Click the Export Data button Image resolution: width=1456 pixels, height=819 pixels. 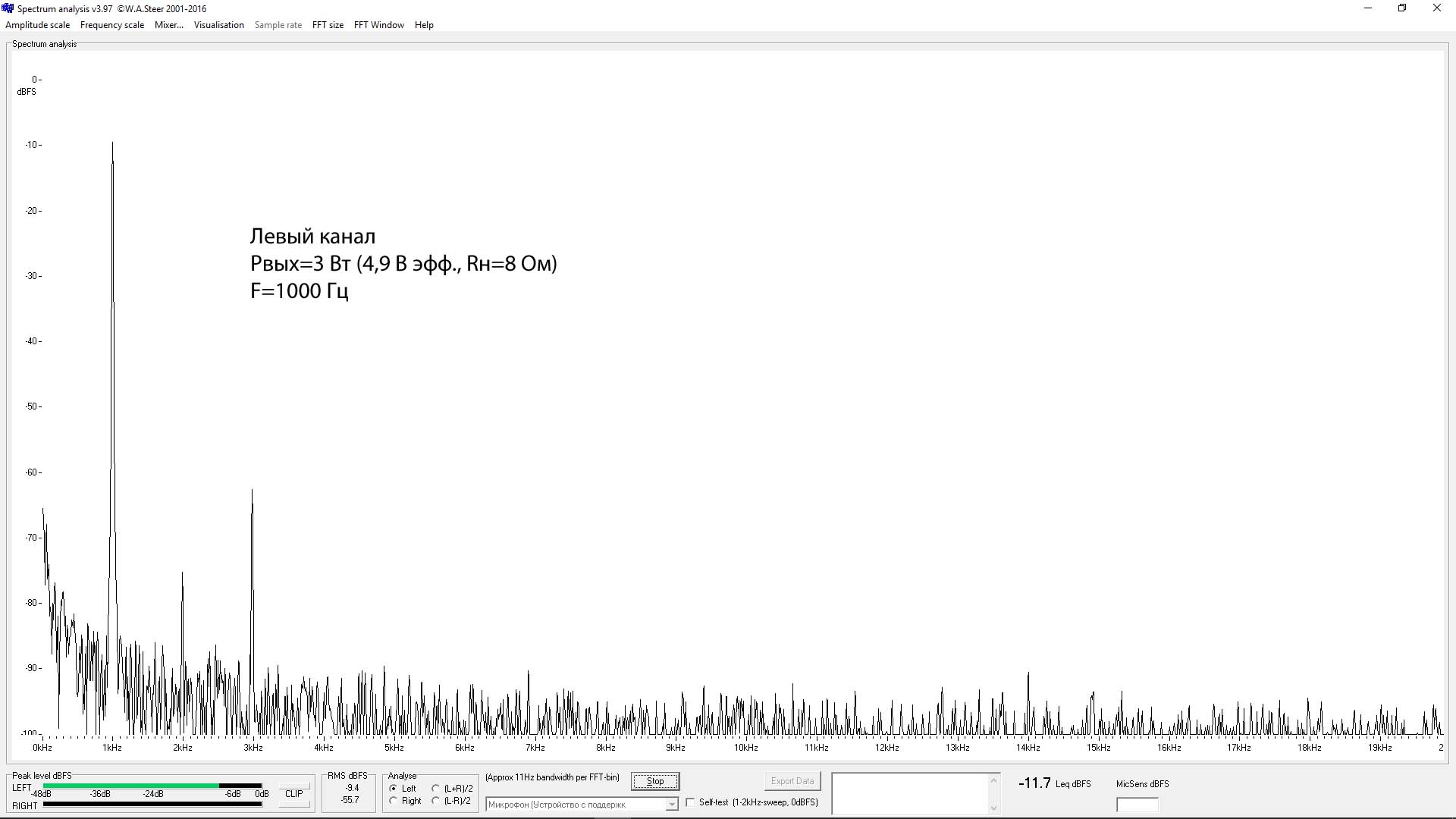[x=792, y=781]
